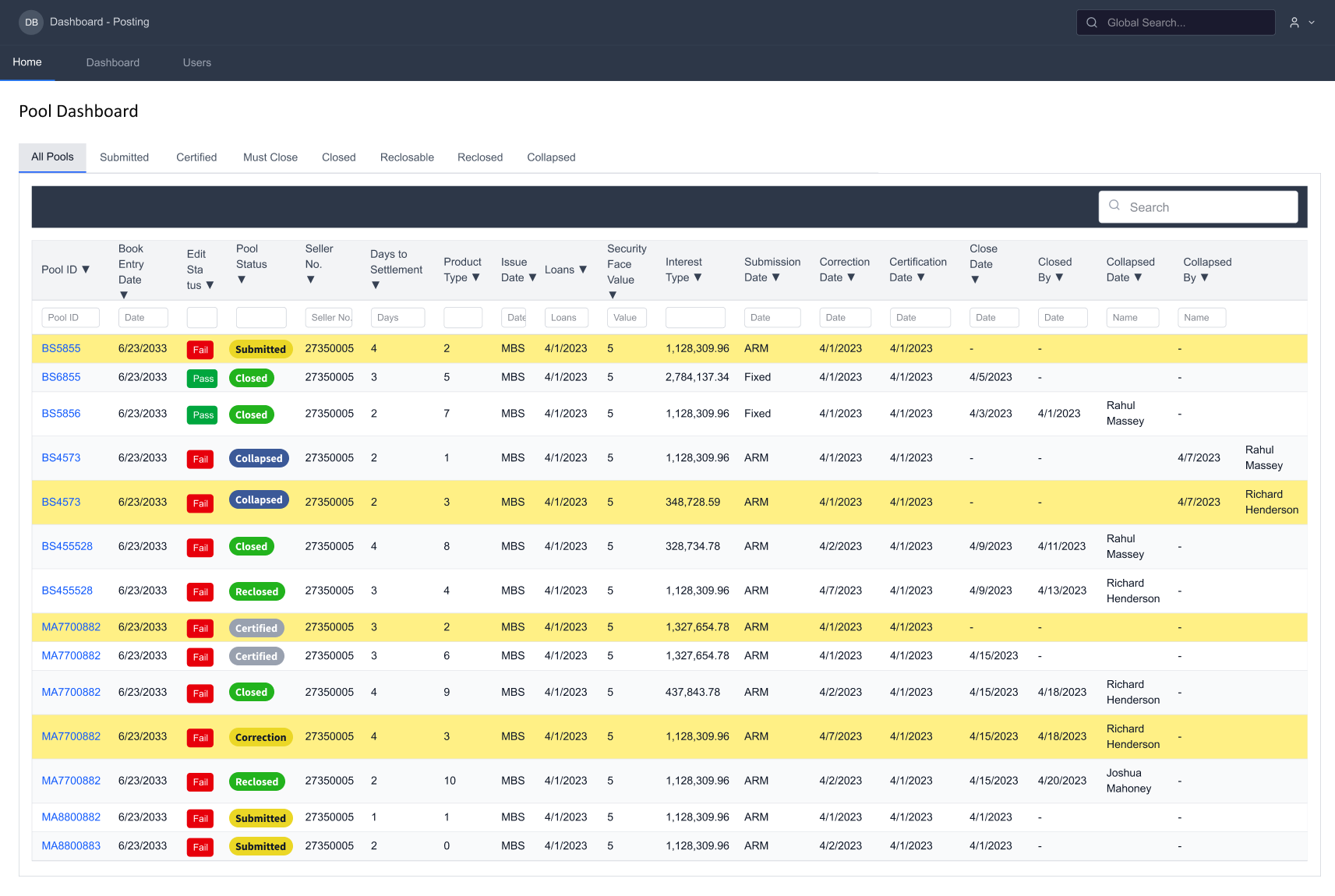Expand the Closed By sort dropdown

(1059, 277)
